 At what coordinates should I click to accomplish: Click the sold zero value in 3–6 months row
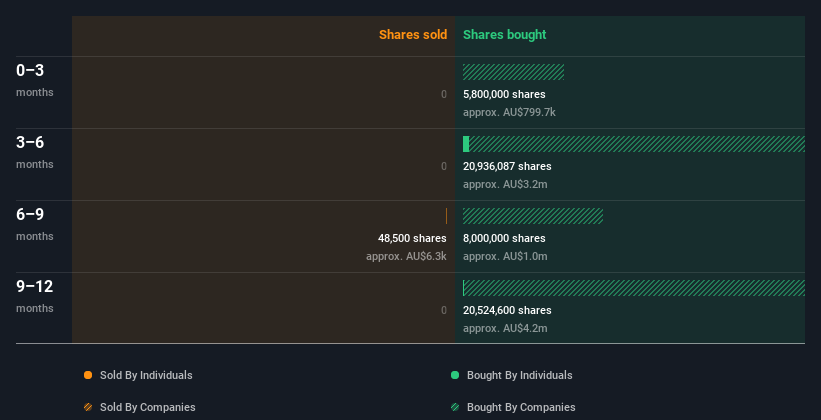(x=444, y=166)
